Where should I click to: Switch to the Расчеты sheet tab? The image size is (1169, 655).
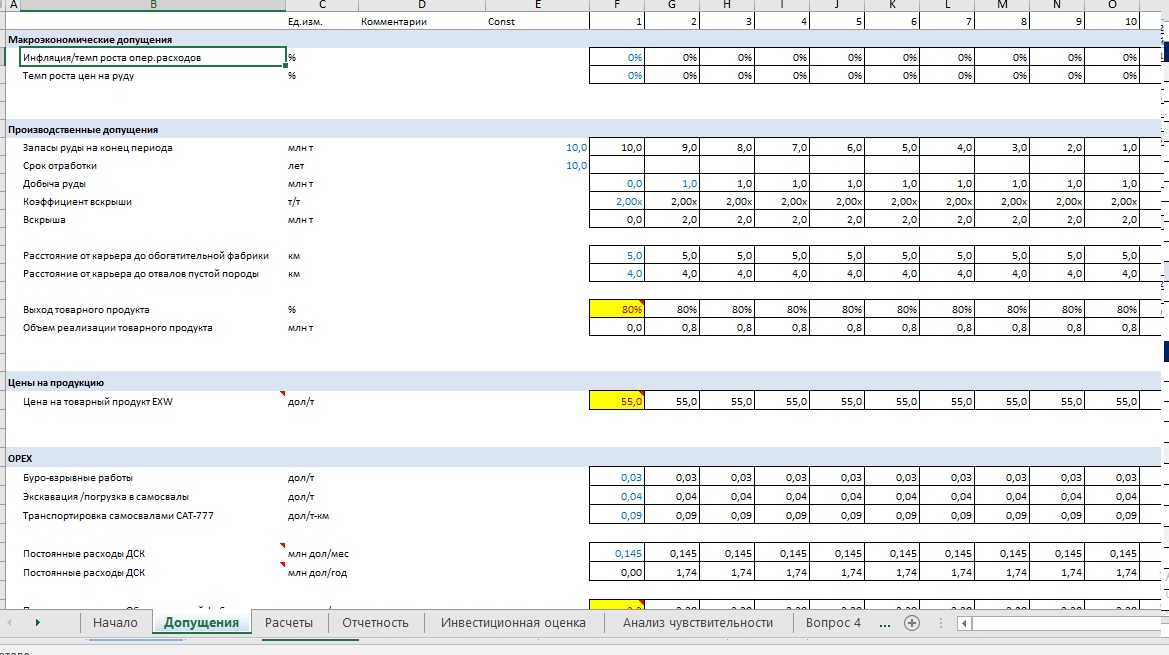pos(289,623)
